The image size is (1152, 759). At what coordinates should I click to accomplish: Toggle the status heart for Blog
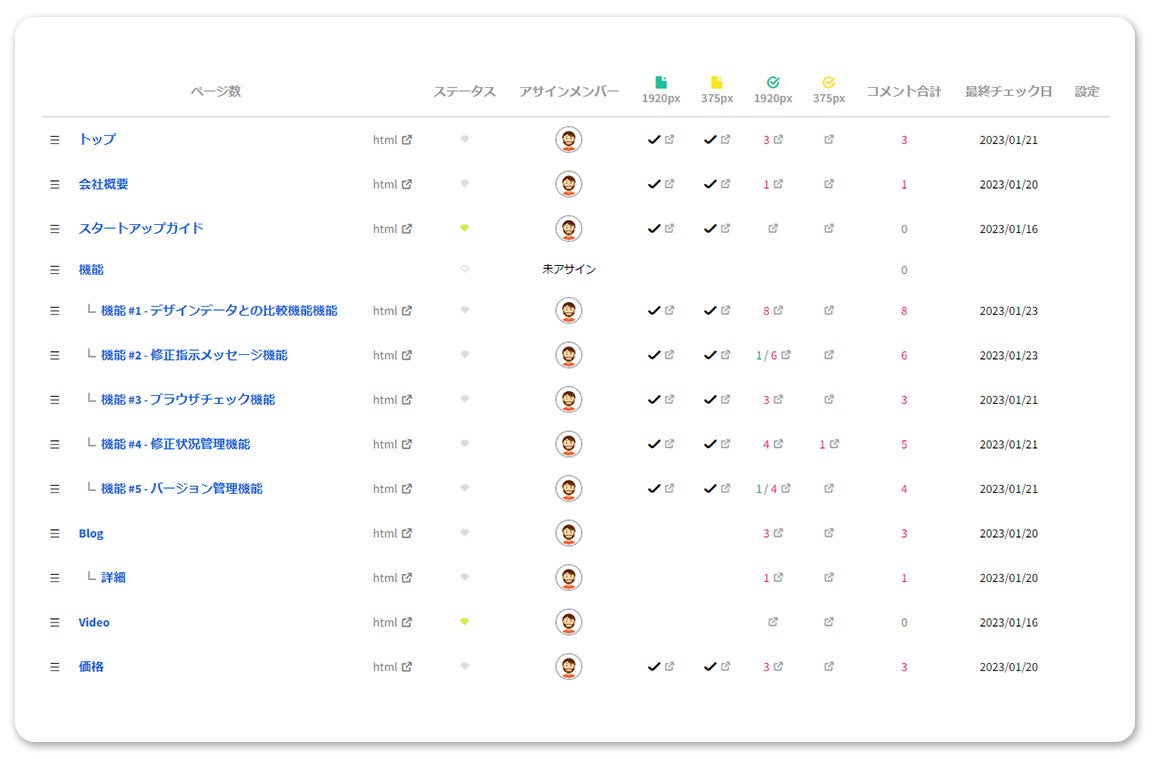coord(464,533)
